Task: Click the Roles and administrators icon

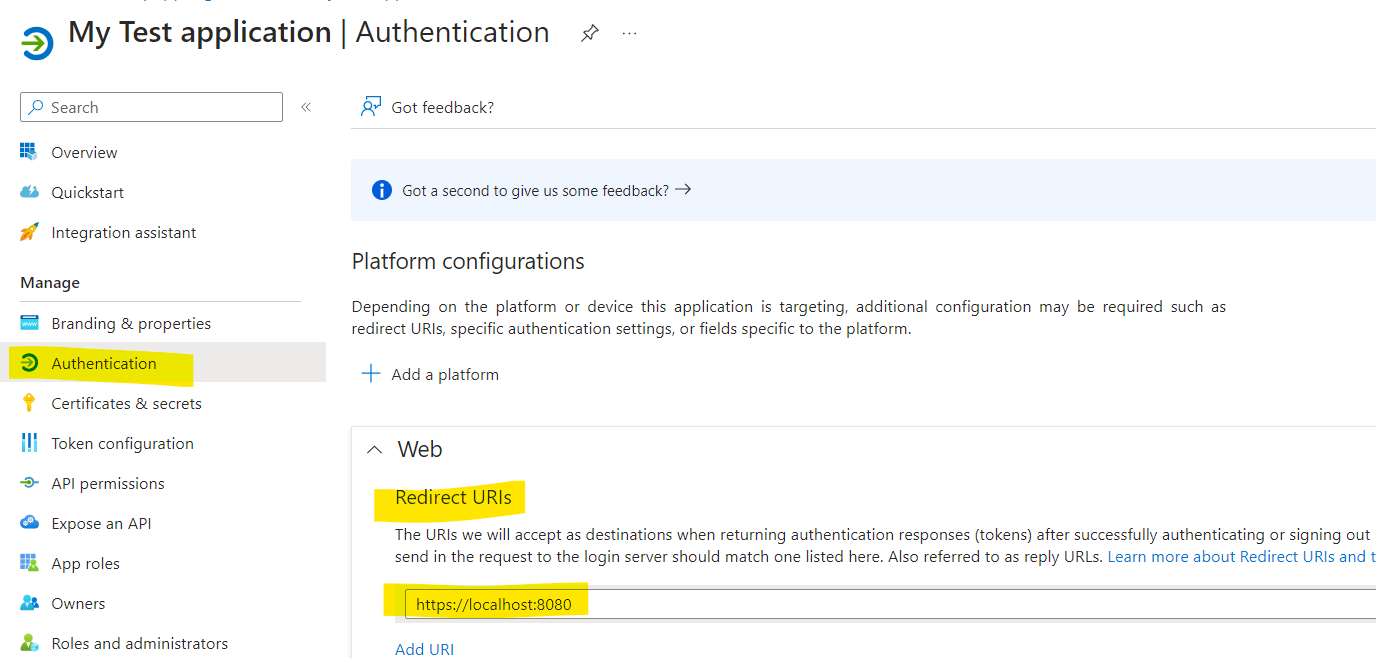Action: pyautogui.click(x=31, y=642)
